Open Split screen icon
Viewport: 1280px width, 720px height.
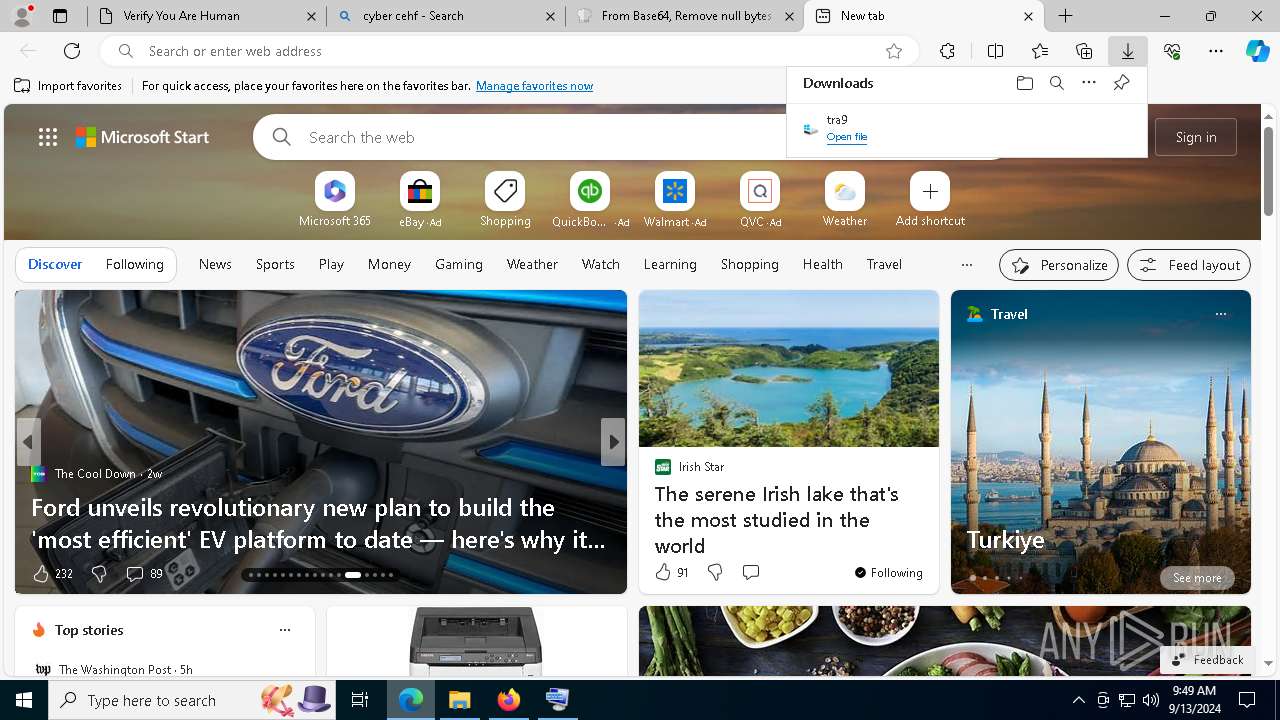click(x=995, y=51)
